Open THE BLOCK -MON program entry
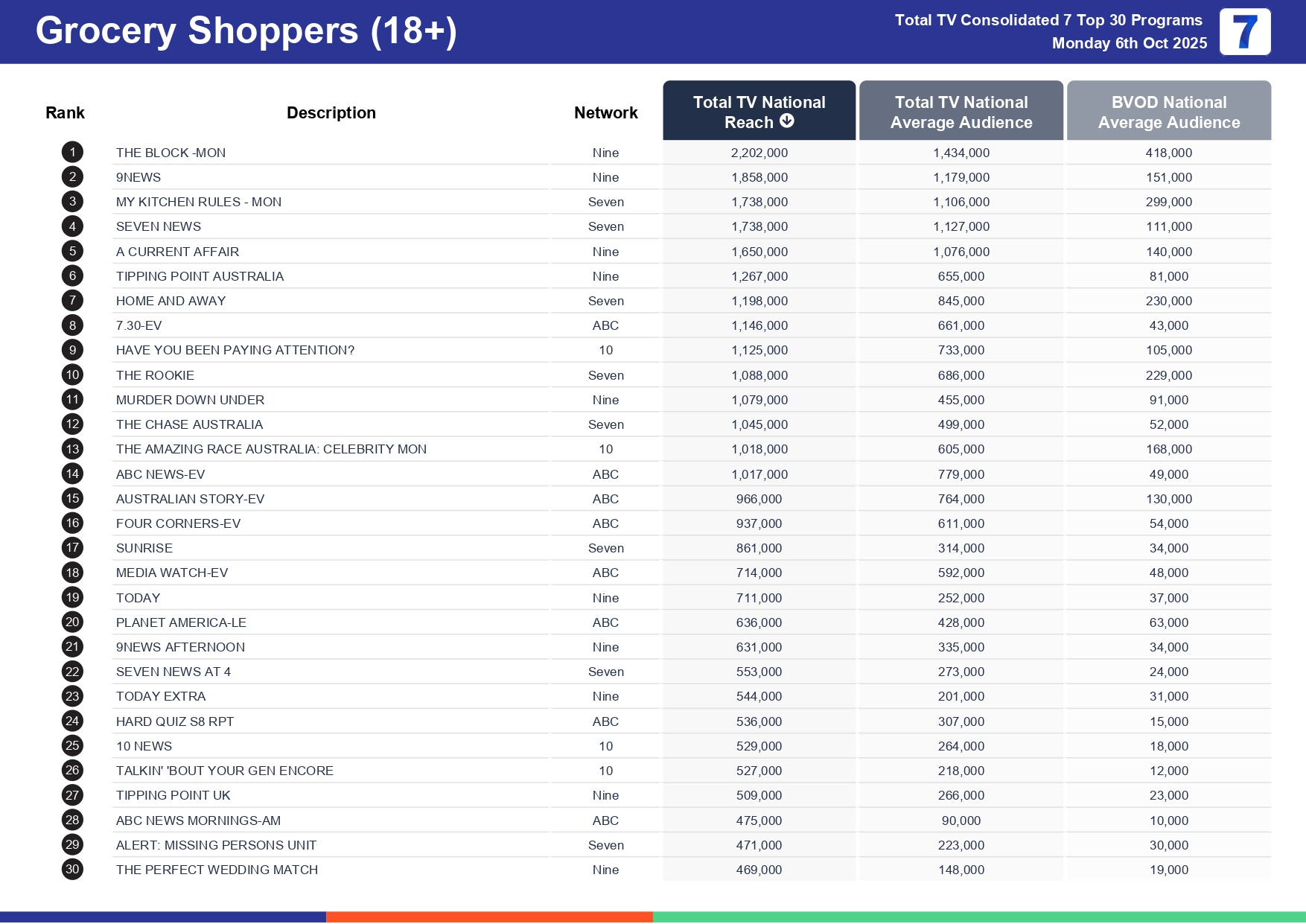This screenshot has height=924, width=1306. pyautogui.click(x=171, y=153)
